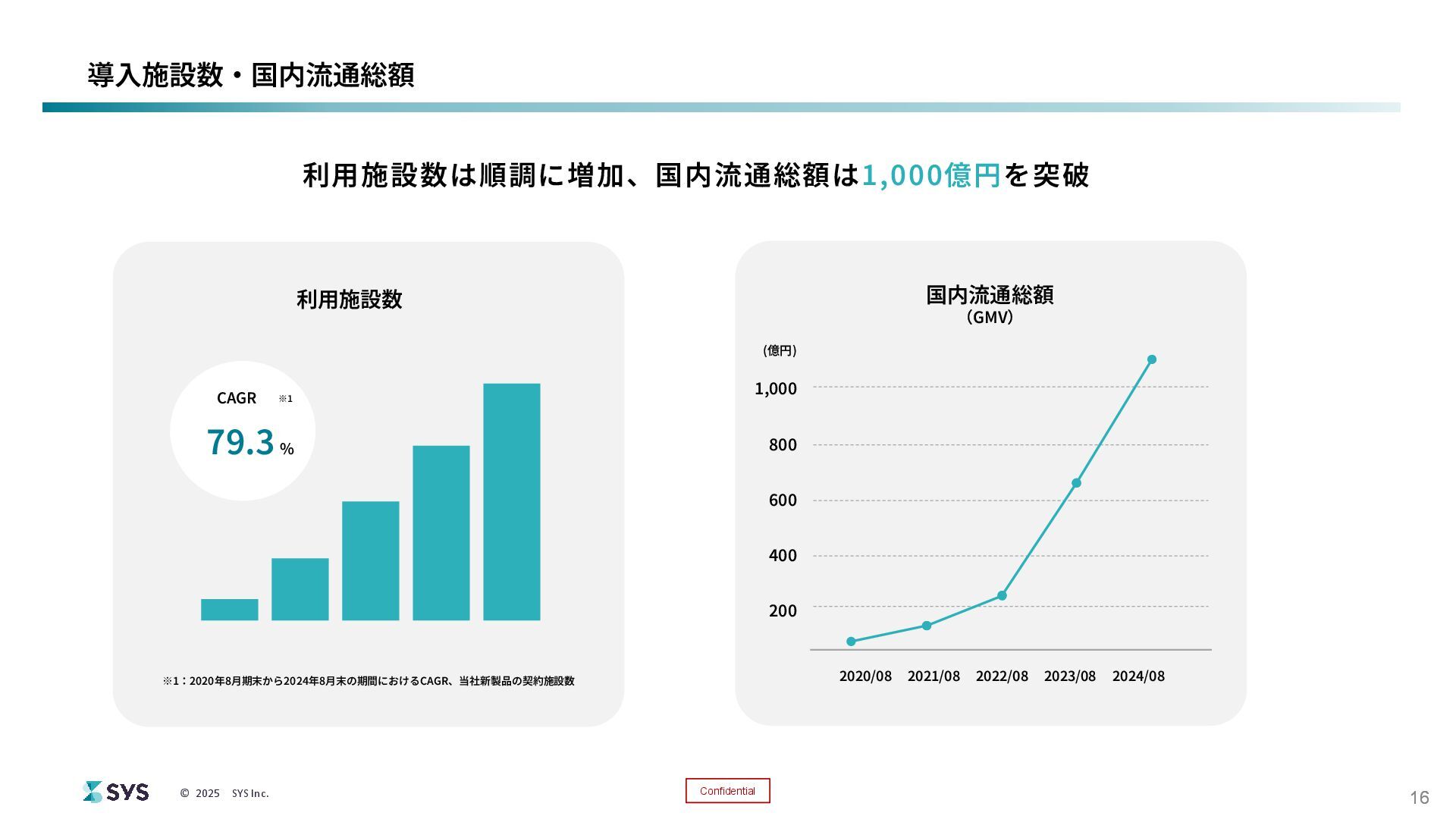Click the 2021/08 x-axis label
1456x819 pixels.
tap(934, 676)
